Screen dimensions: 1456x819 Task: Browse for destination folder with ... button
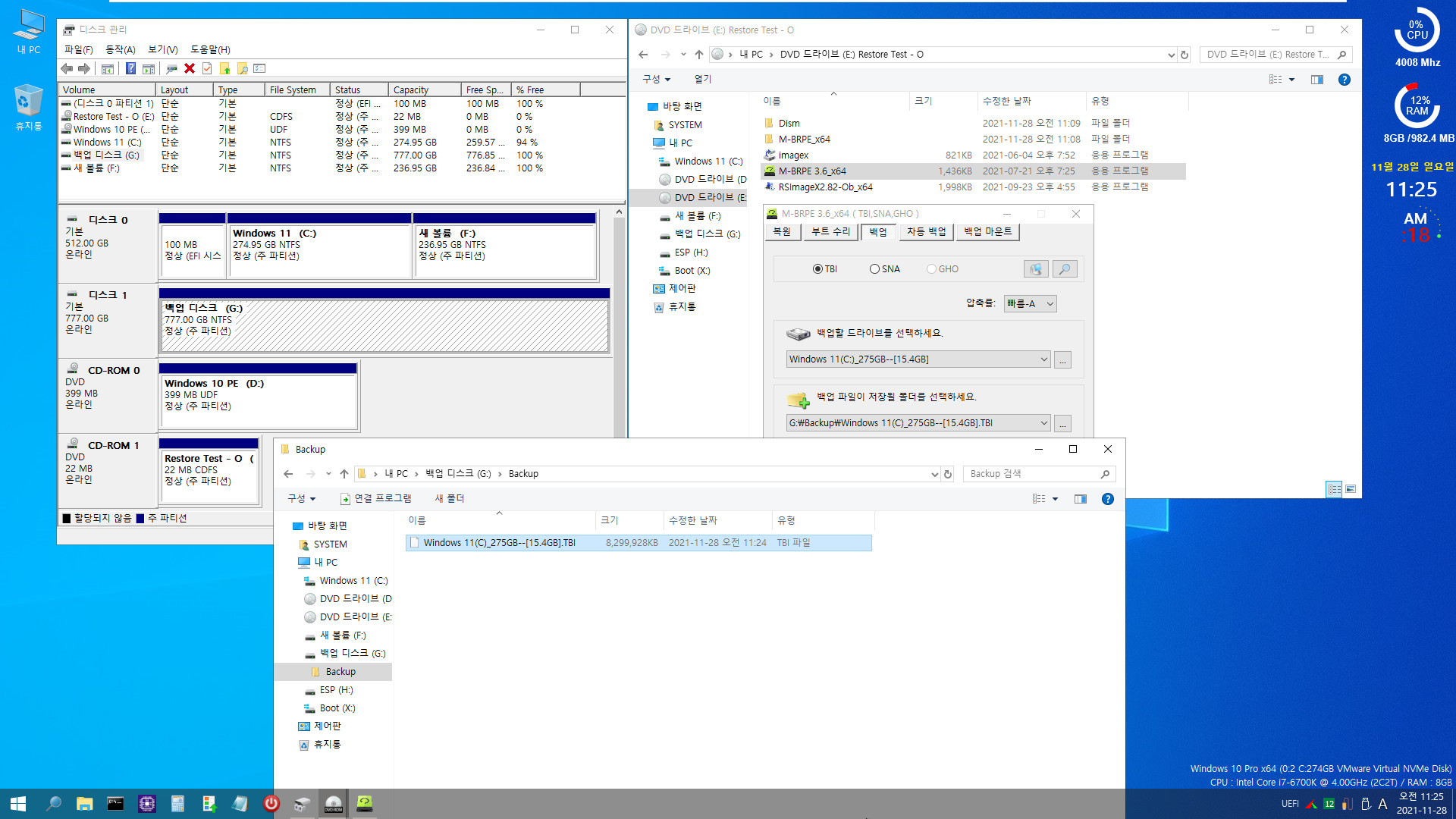click(1062, 424)
